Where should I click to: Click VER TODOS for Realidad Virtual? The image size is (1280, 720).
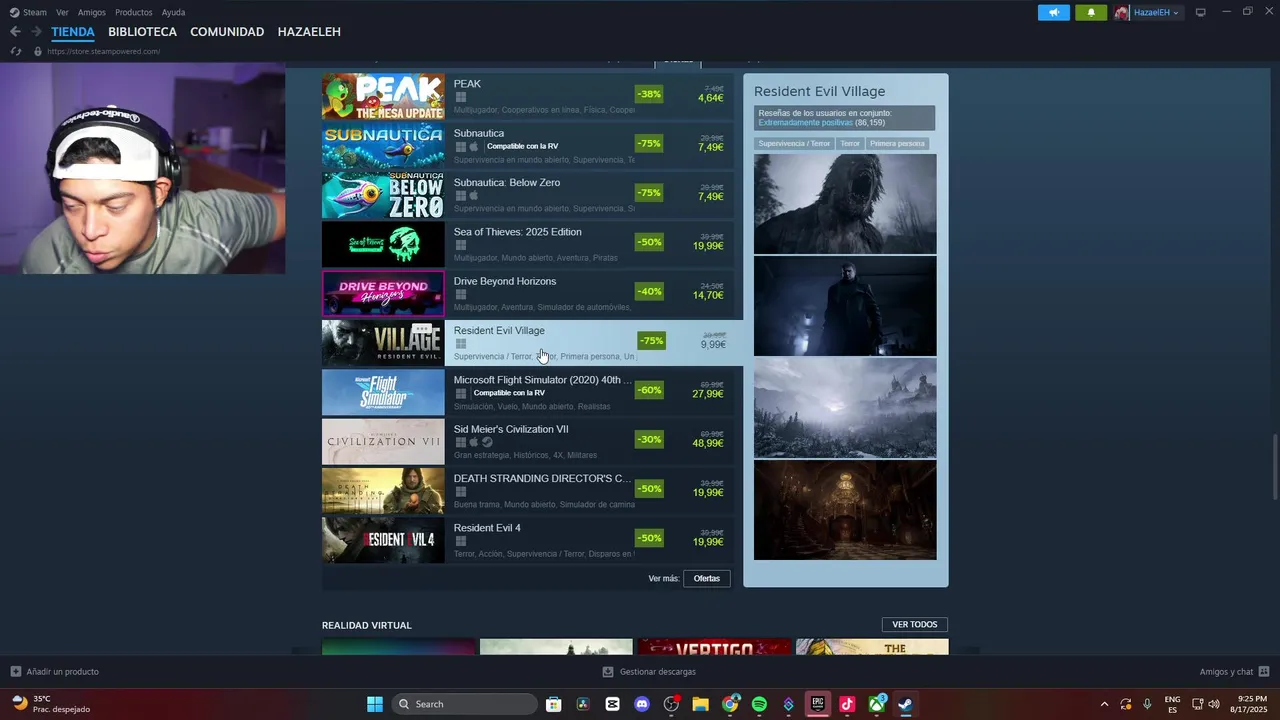point(915,624)
